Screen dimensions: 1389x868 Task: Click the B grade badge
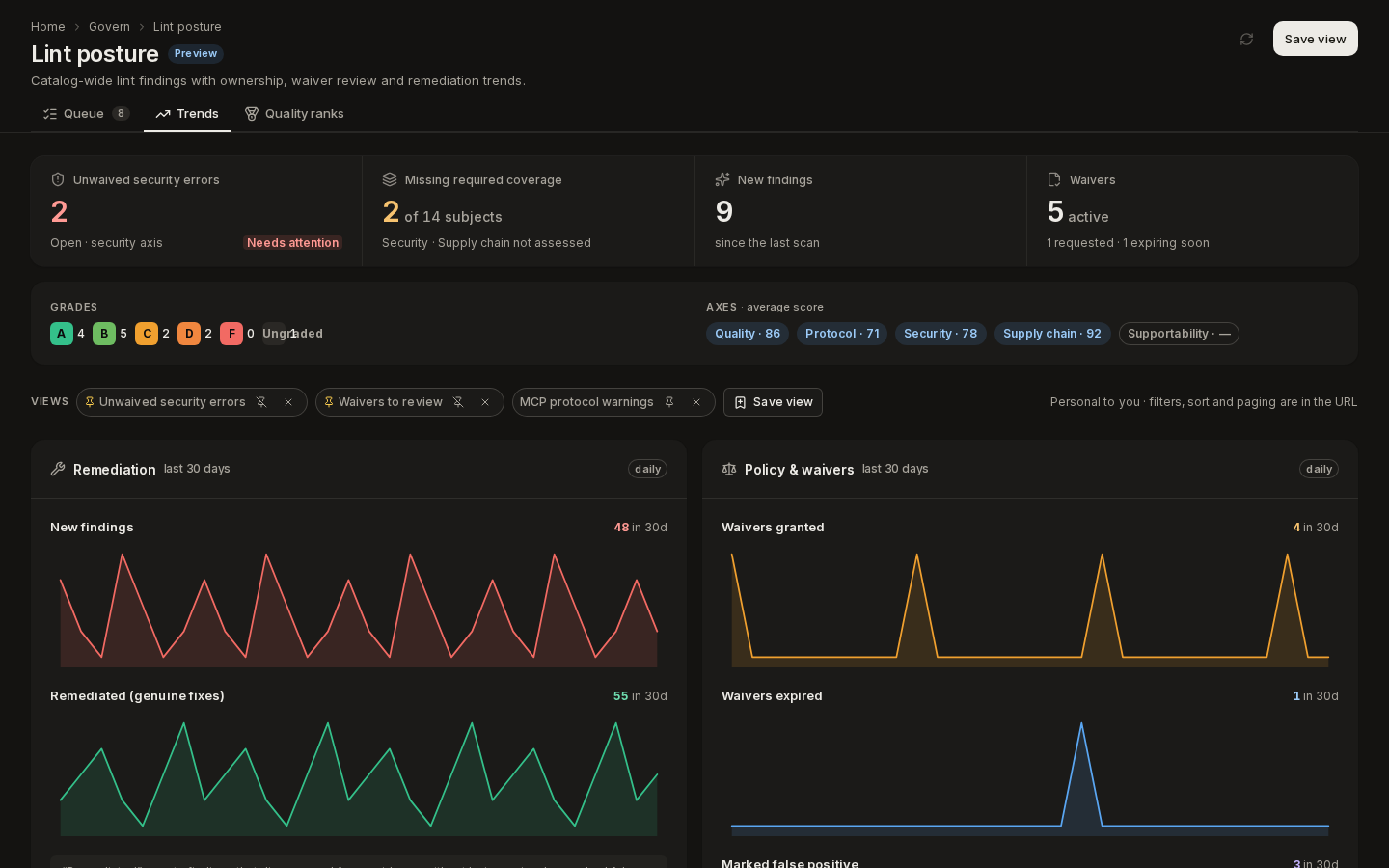[x=104, y=334]
